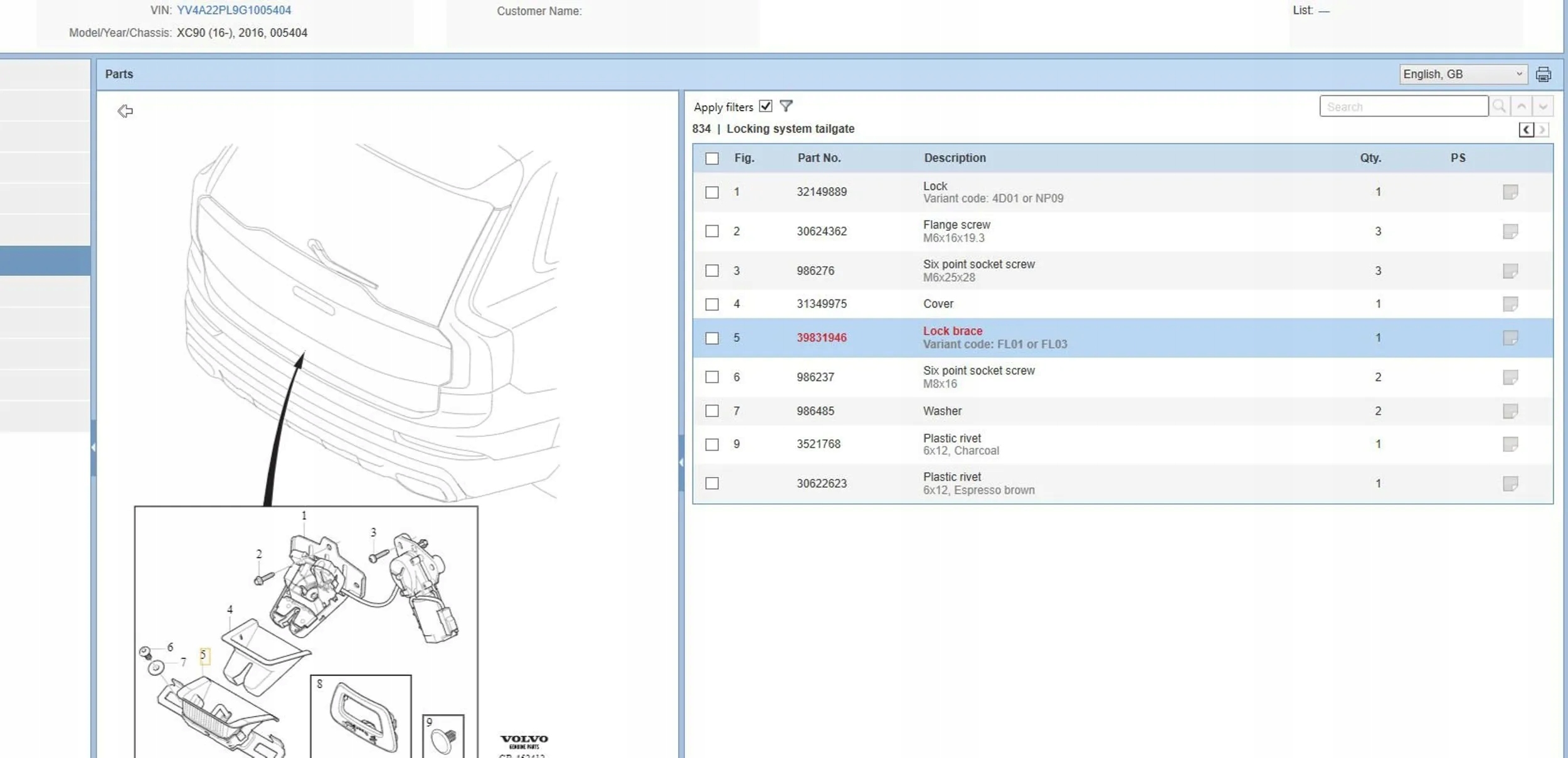The image size is (1568, 758).
Task: Open the VIN YV4A22PL9G1005404 link
Action: [233, 11]
